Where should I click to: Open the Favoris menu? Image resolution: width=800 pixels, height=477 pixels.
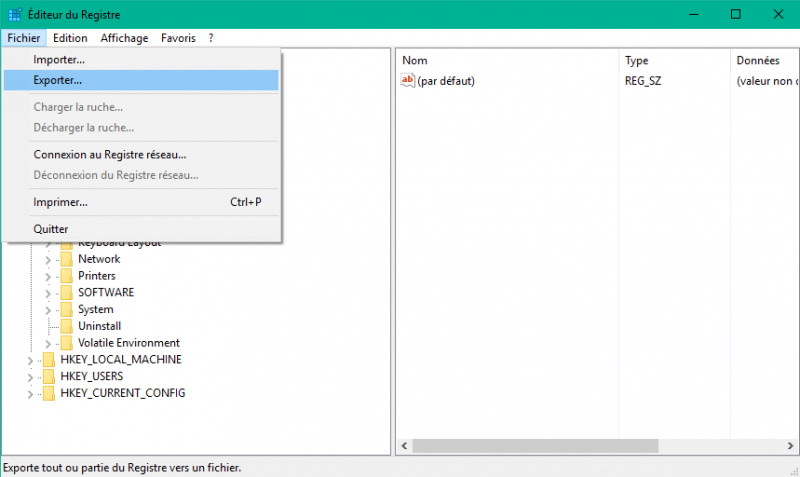(x=178, y=38)
